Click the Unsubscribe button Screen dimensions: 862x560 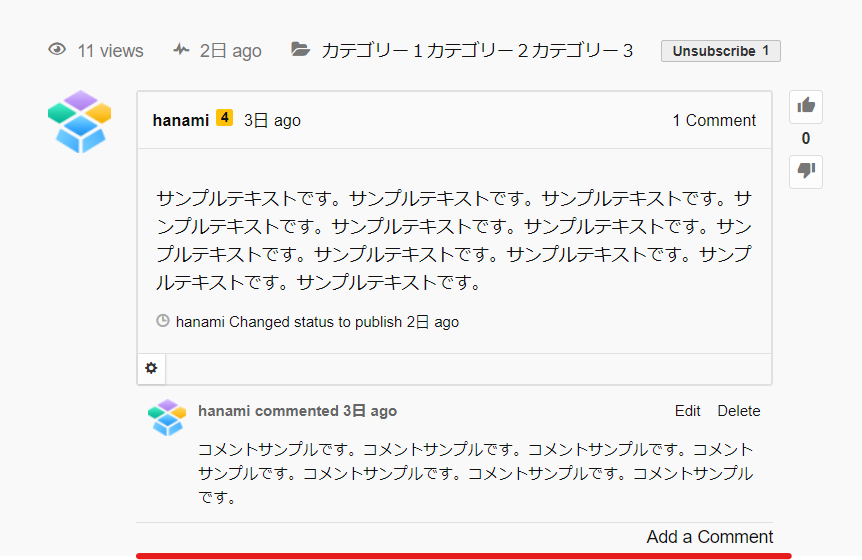720,51
